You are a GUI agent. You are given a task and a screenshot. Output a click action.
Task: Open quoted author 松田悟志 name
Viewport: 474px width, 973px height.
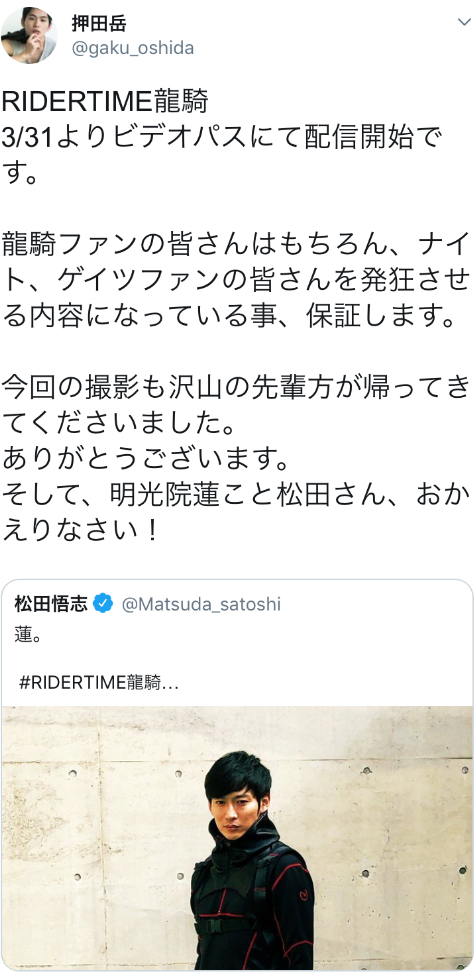(51, 603)
